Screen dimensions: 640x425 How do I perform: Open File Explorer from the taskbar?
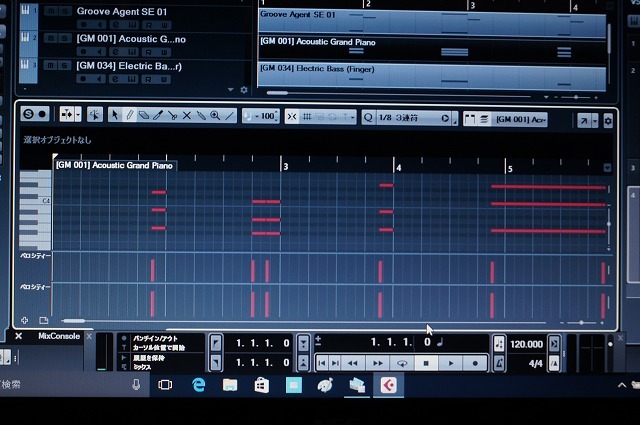click(x=230, y=385)
